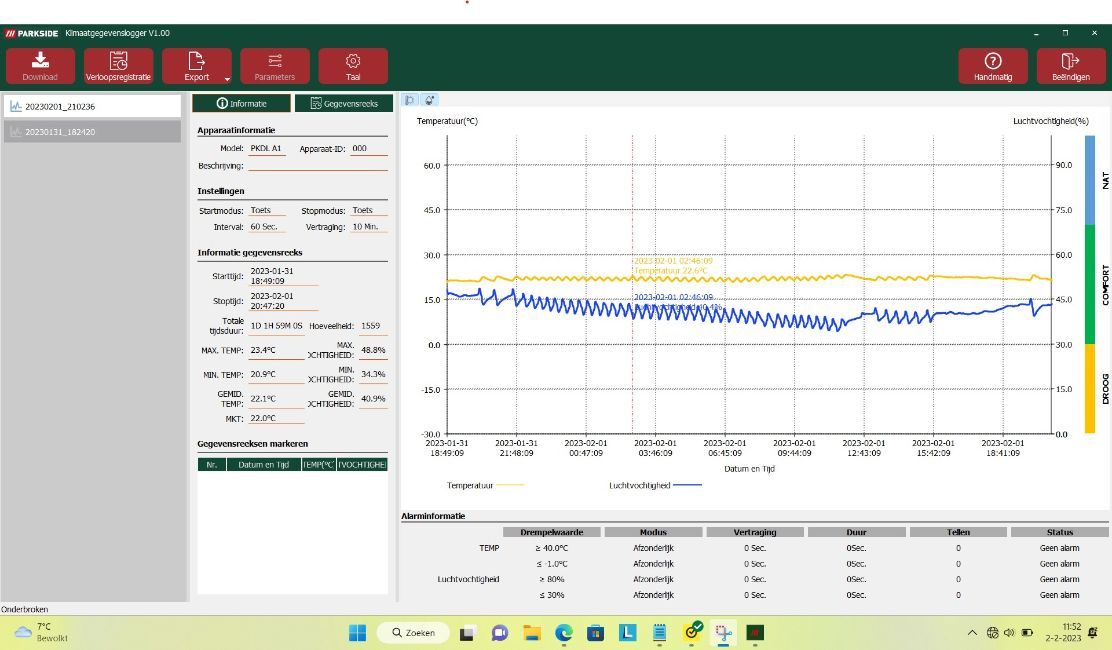Open Windows taskbar Zoeken search
This screenshot has height=650, width=1112.
pyautogui.click(x=413, y=632)
